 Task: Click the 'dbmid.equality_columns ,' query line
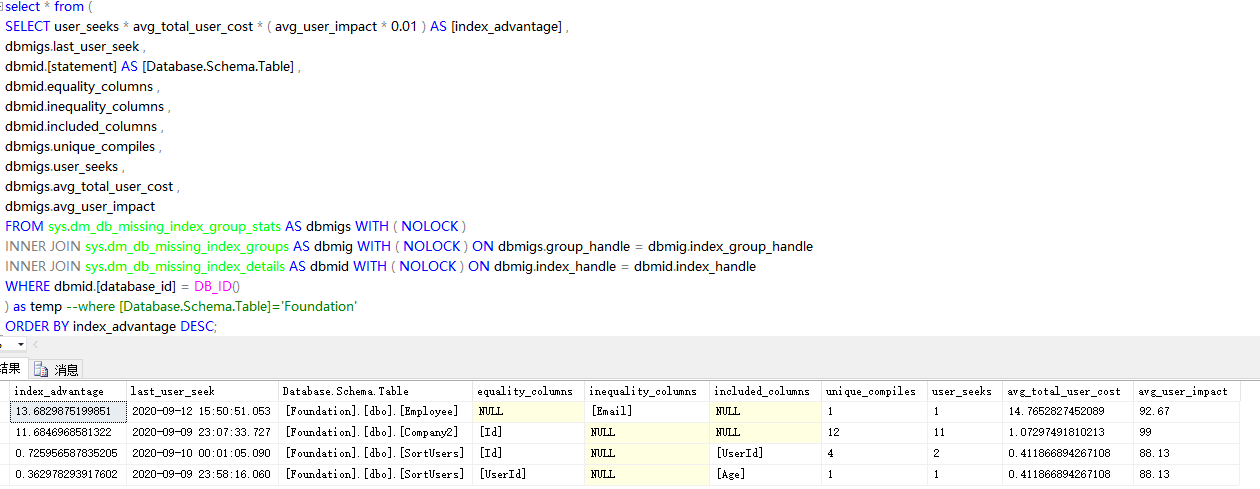tap(82, 86)
